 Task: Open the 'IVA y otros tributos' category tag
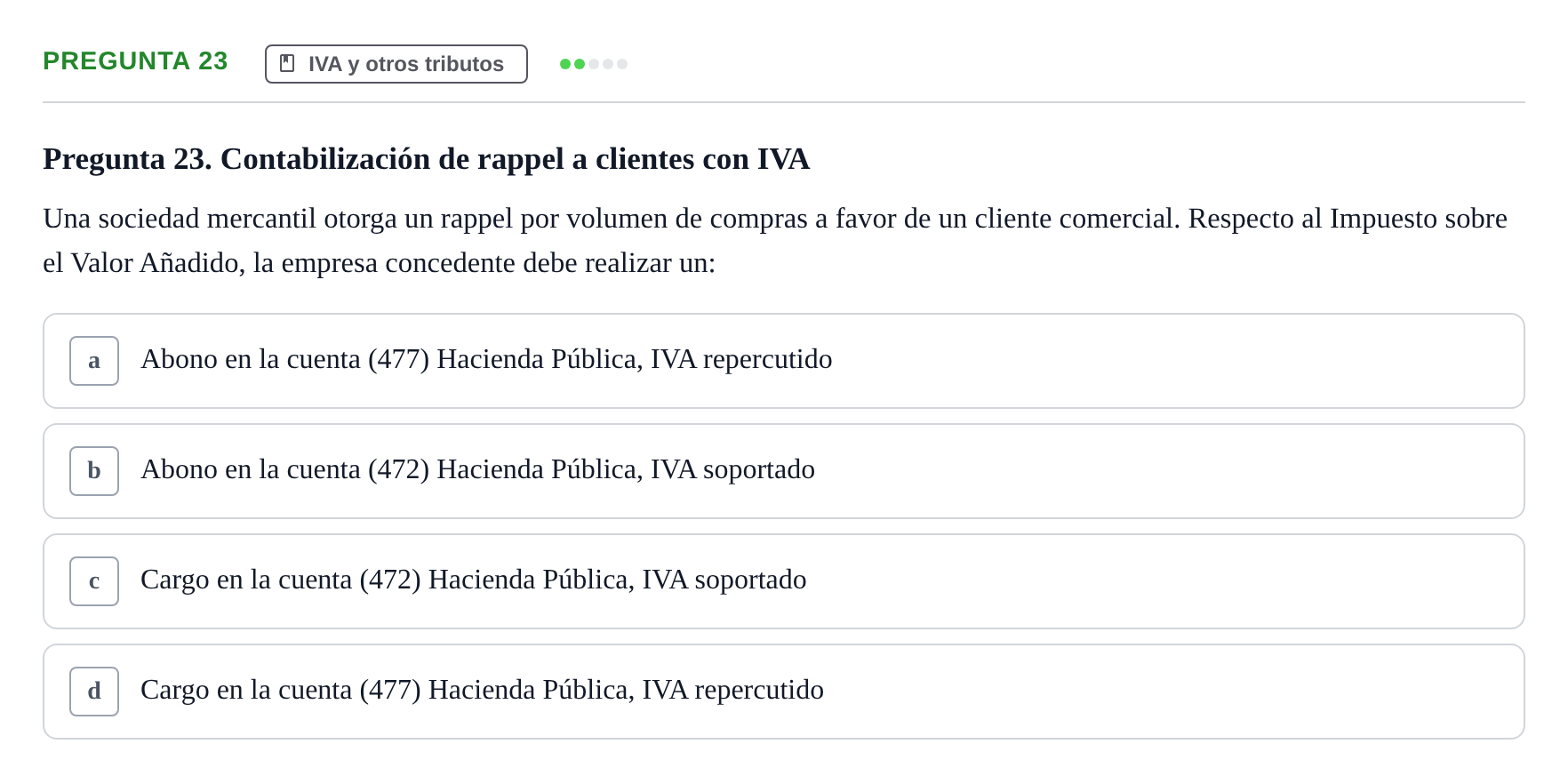click(396, 64)
